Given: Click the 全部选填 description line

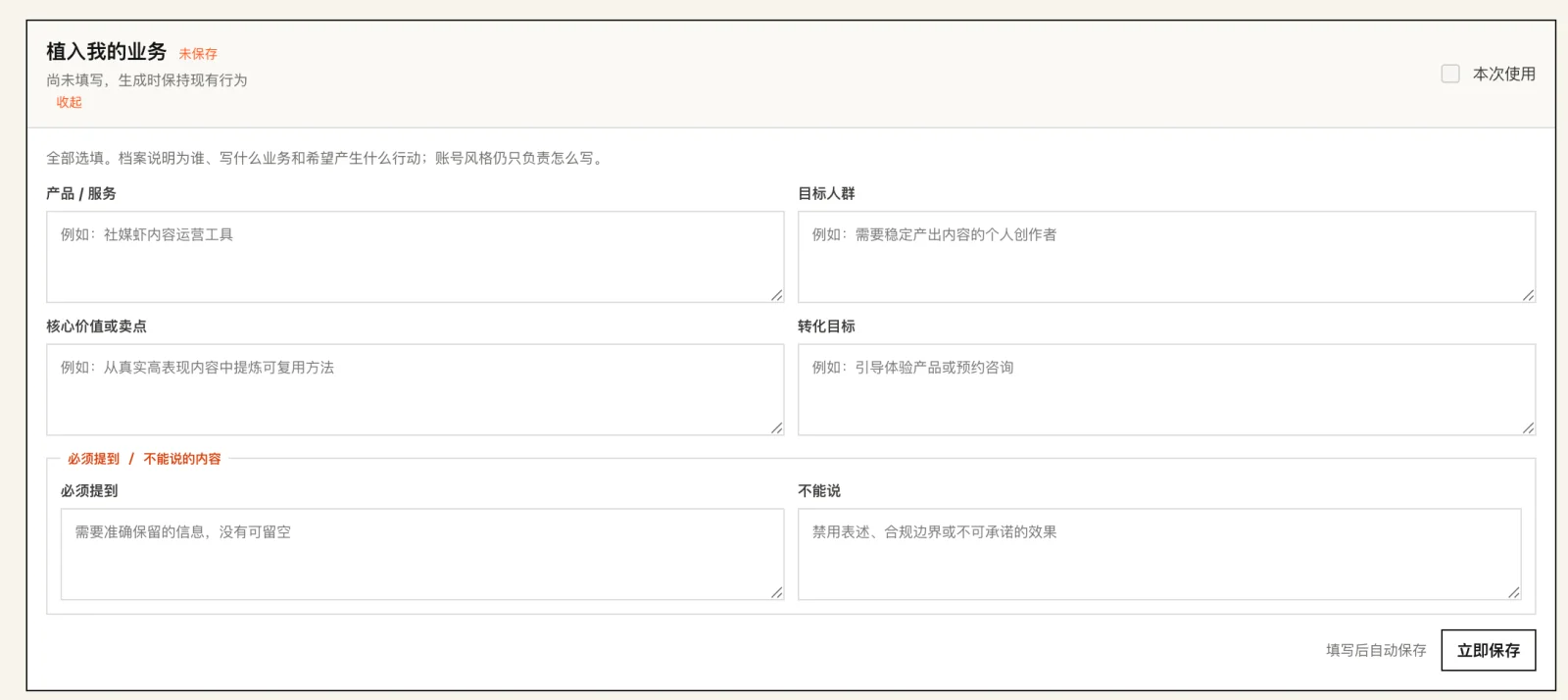Looking at the screenshot, I should pos(326,158).
